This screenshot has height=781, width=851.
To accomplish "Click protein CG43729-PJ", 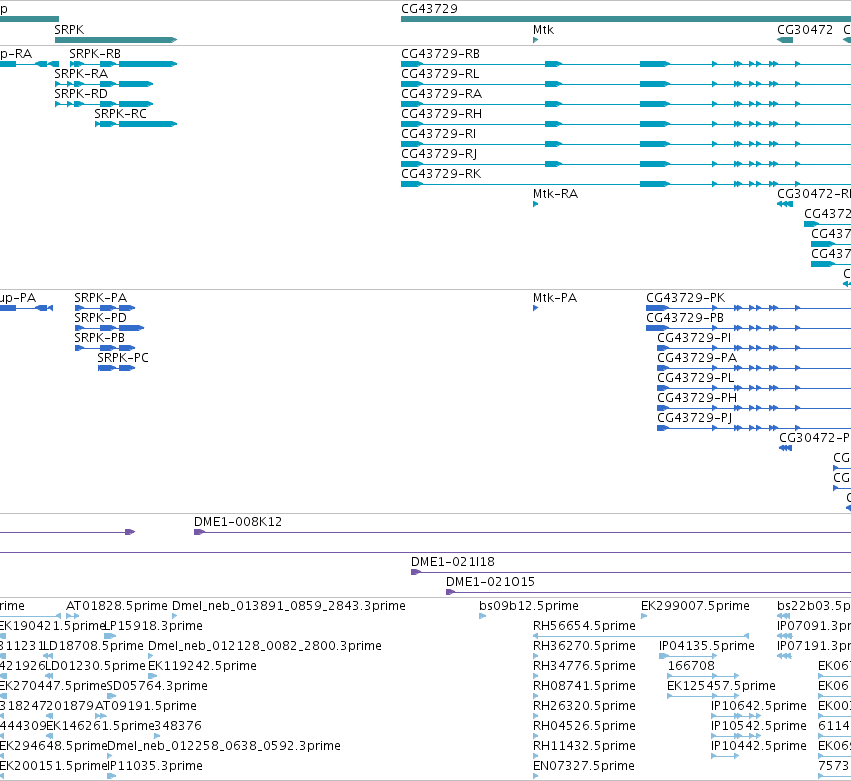I will [695, 418].
